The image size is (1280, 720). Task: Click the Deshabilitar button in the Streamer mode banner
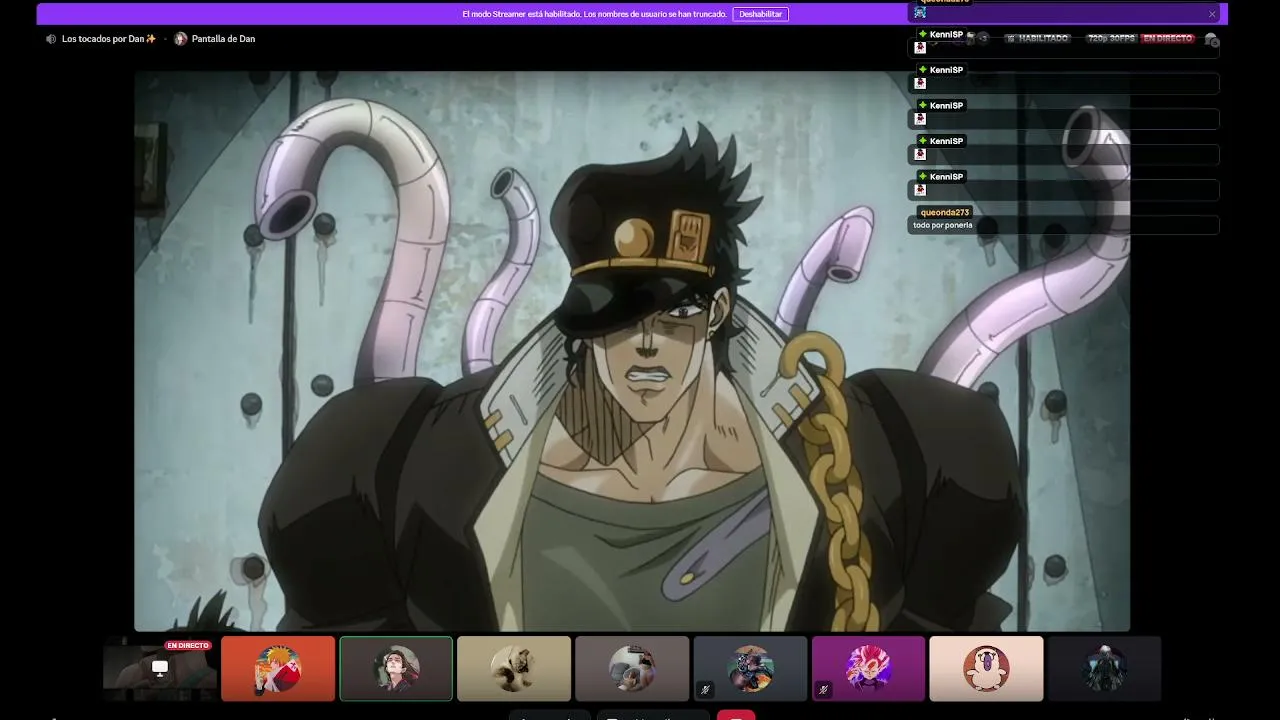(x=760, y=14)
